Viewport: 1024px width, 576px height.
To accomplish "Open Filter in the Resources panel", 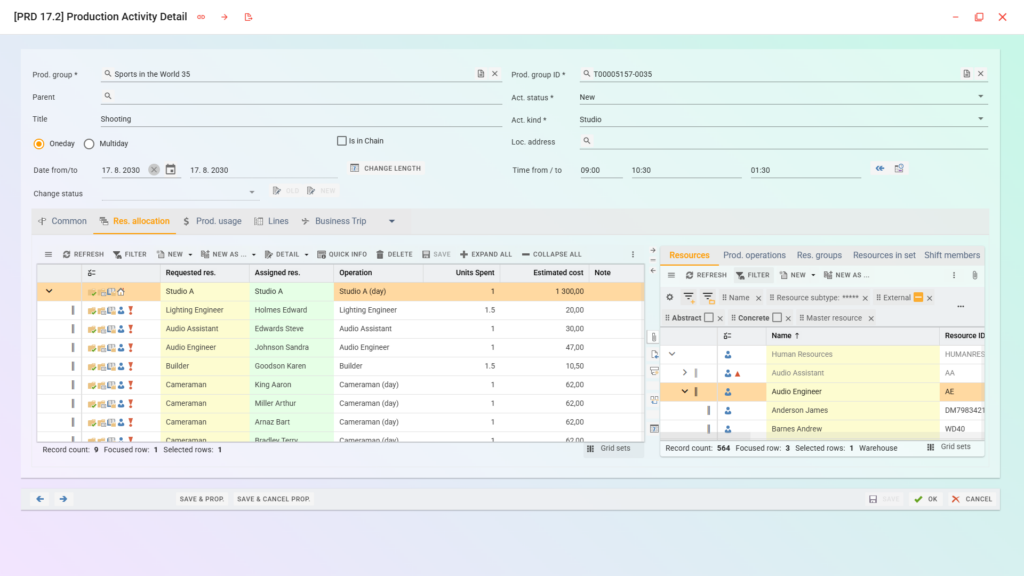I will pyautogui.click(x=752, y=275).
